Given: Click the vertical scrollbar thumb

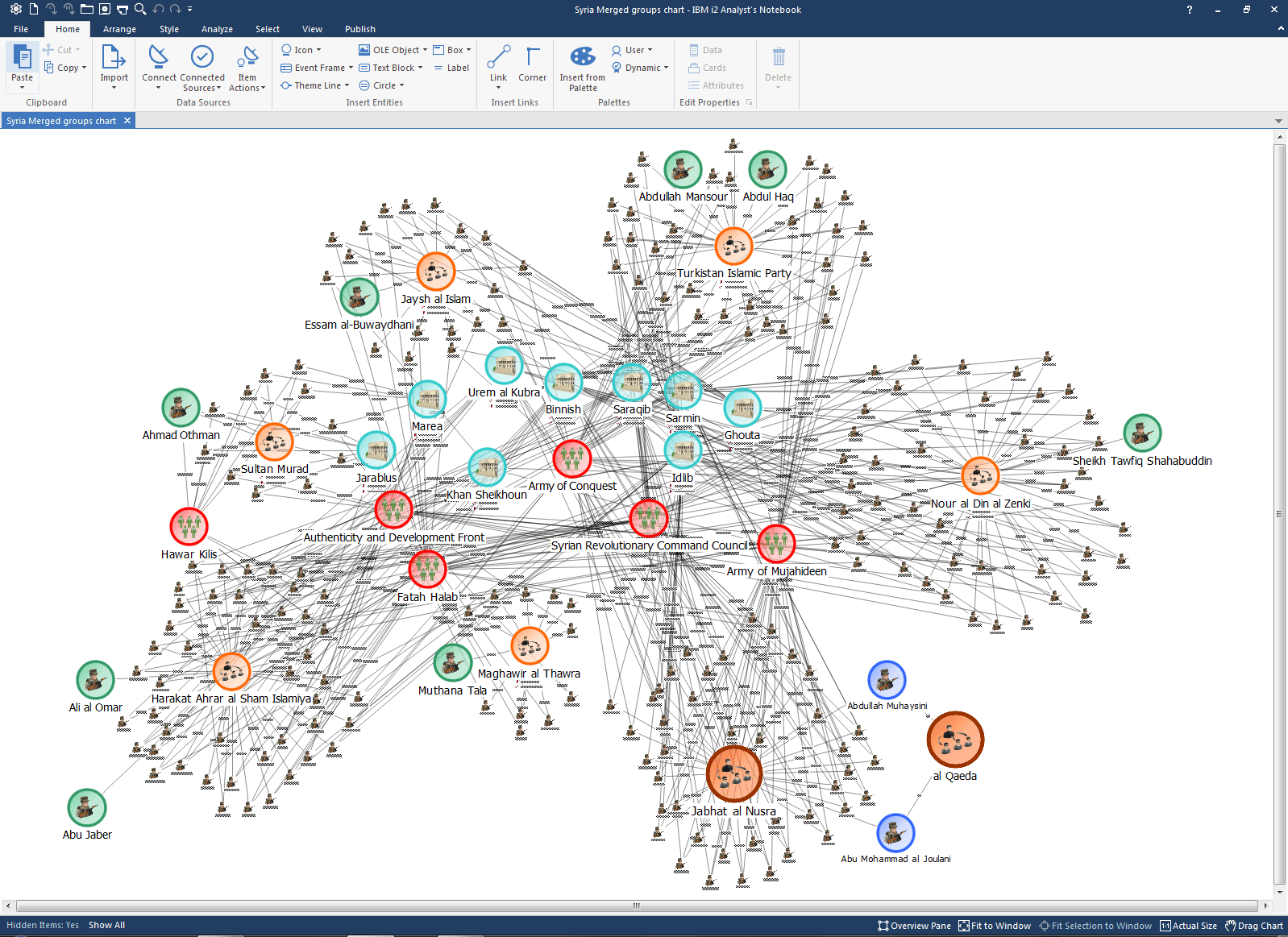Looking at the screenshot, I should (1279, 514).
